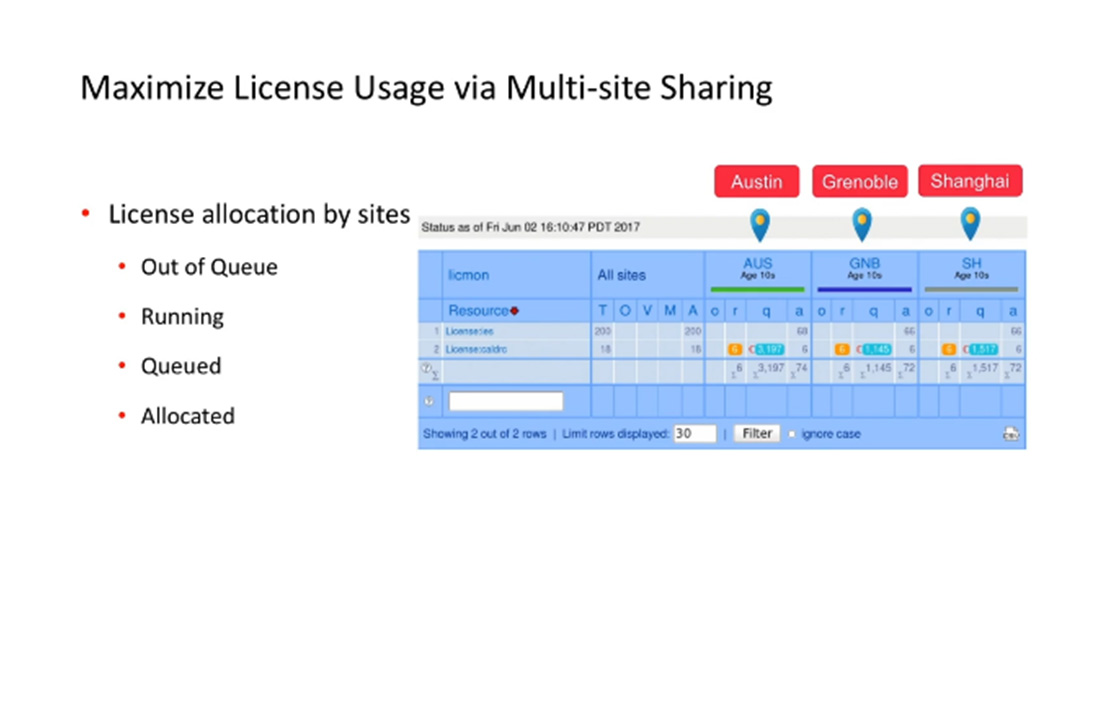Click the orange 6 badge under SH
The image size is (1100, 702).
[948, 349]
